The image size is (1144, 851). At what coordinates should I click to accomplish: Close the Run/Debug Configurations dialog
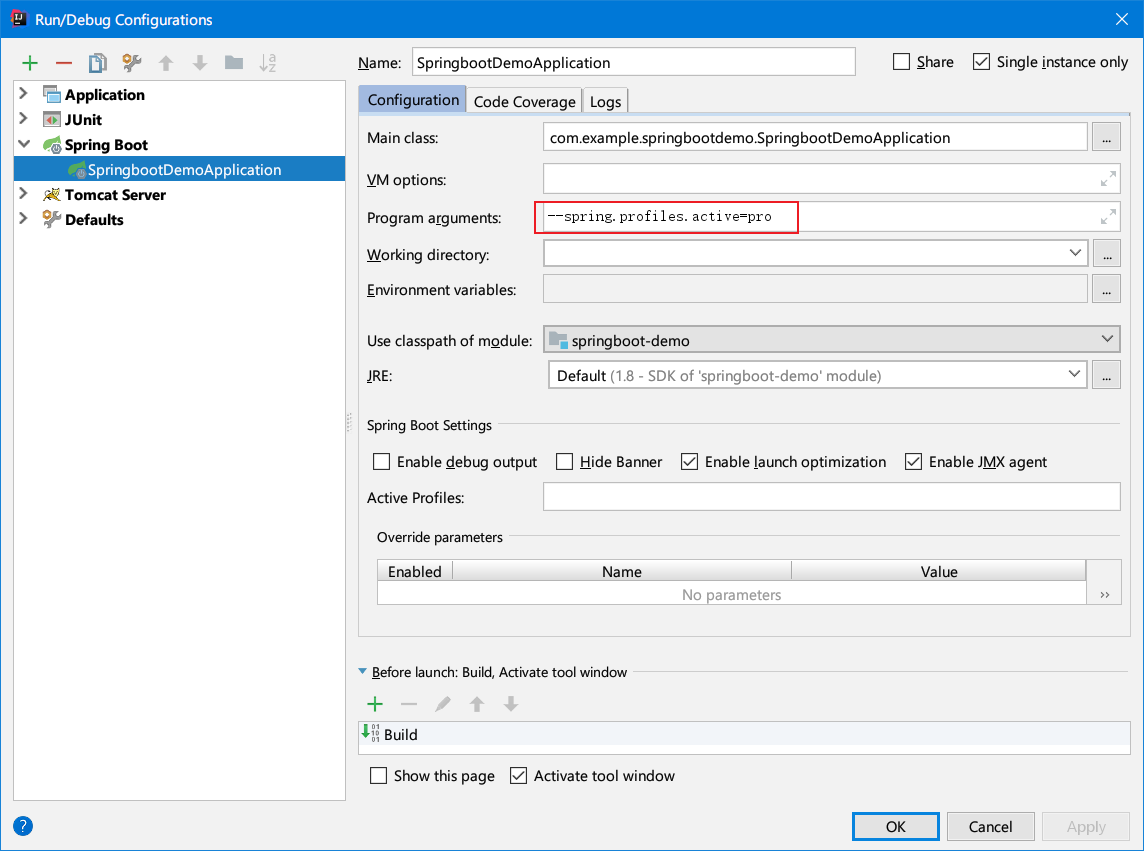[1121, 19]
